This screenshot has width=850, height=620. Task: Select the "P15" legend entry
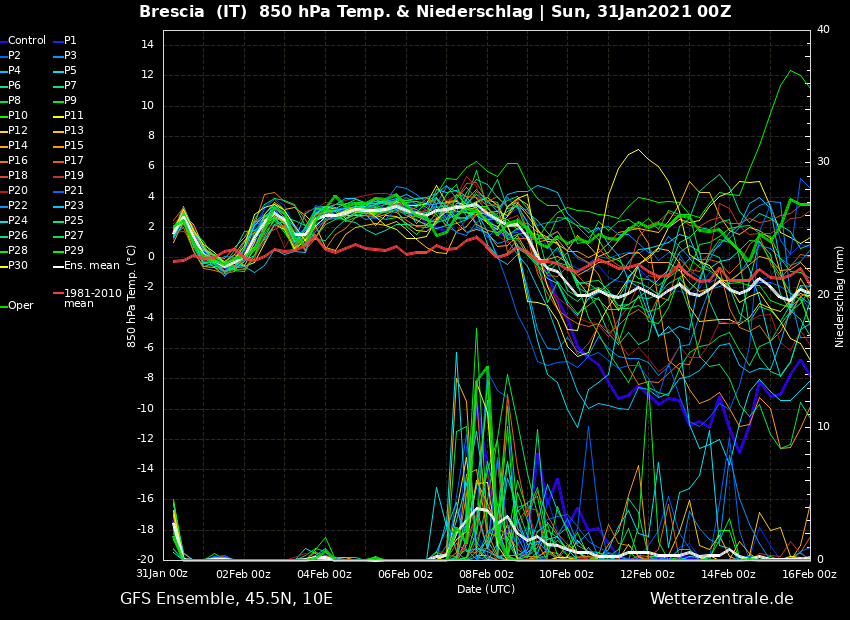(x=69, y=145)
